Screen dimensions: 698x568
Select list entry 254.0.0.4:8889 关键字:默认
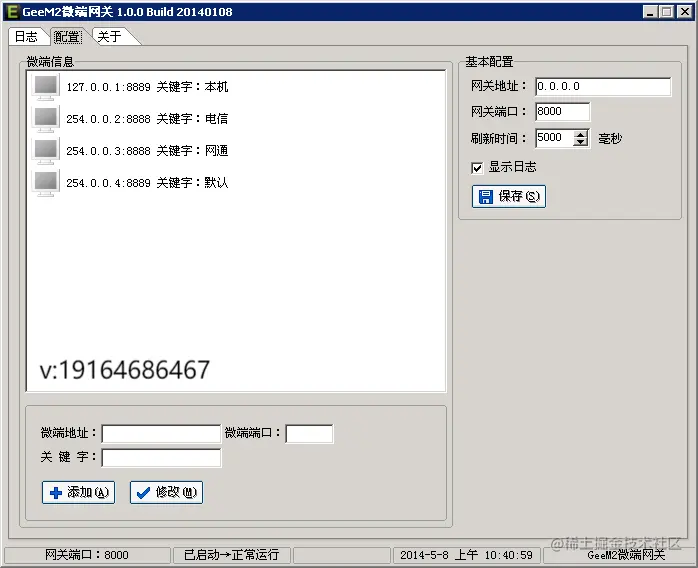point(147,183)
